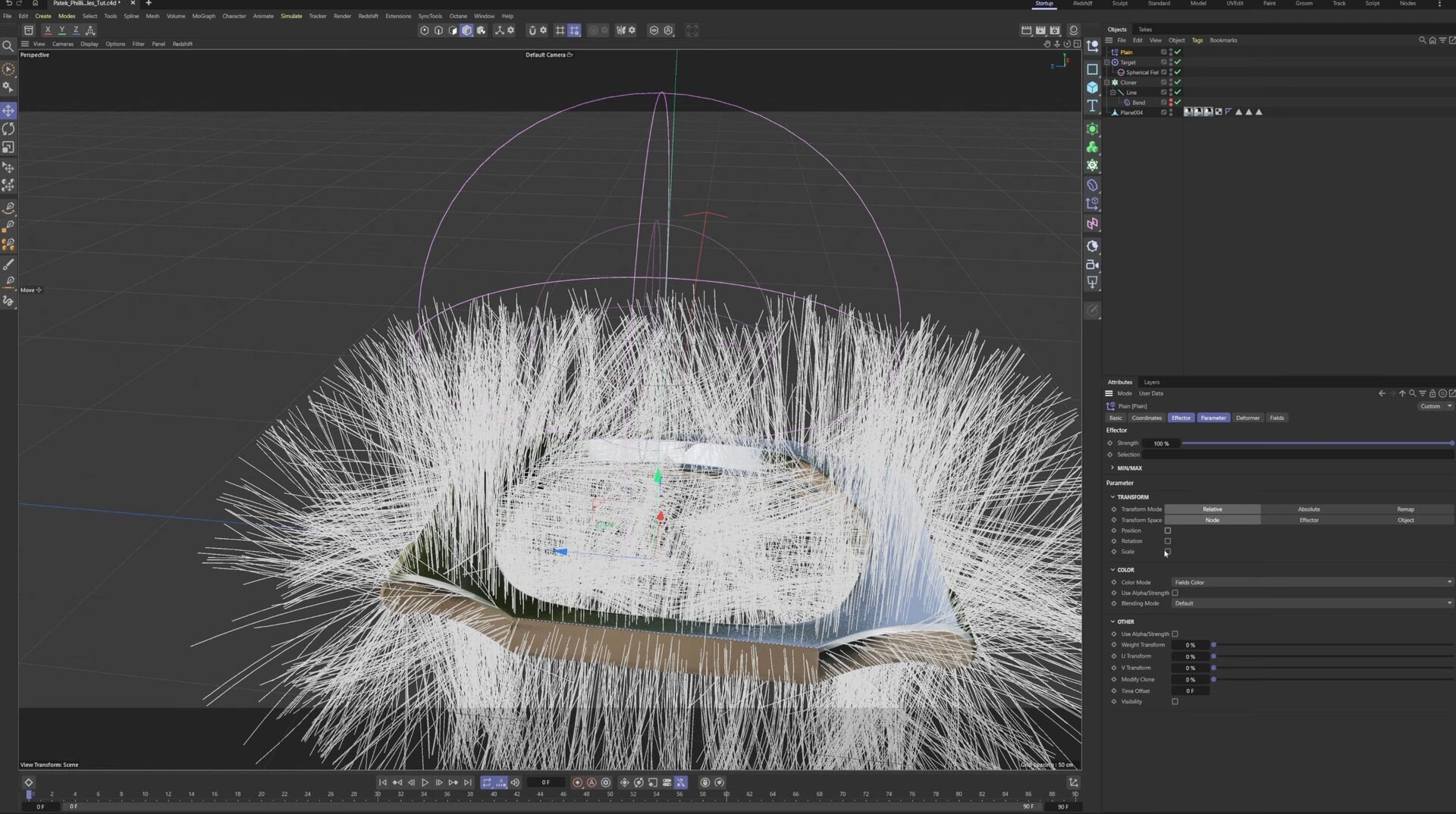Select the Scale tool in left toolbar
Screen dimensions: 1456x814
[x=8, y=147]
